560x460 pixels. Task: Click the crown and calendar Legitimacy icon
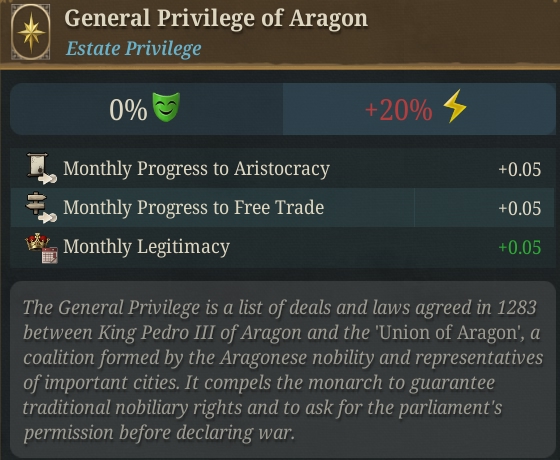point(41,248)
